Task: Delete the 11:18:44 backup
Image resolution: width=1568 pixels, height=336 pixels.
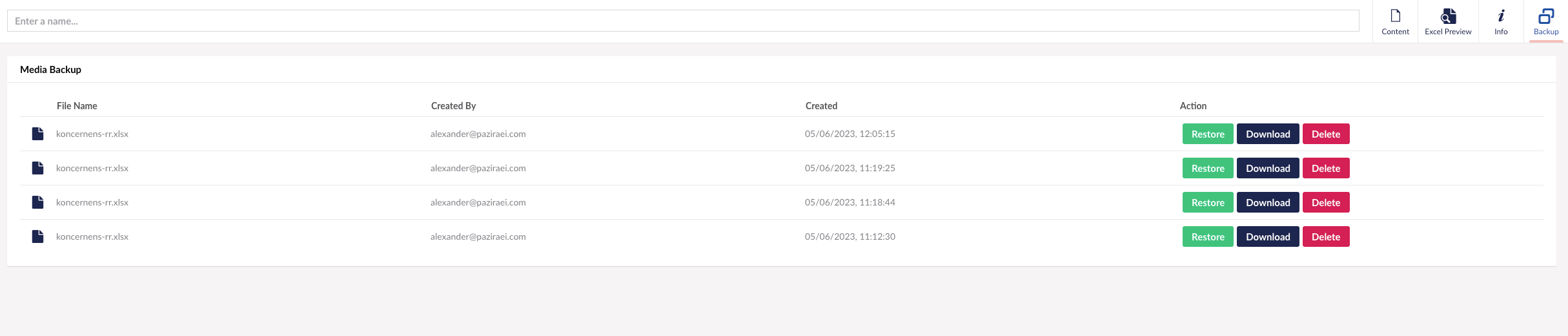Action: point(1326,202)
